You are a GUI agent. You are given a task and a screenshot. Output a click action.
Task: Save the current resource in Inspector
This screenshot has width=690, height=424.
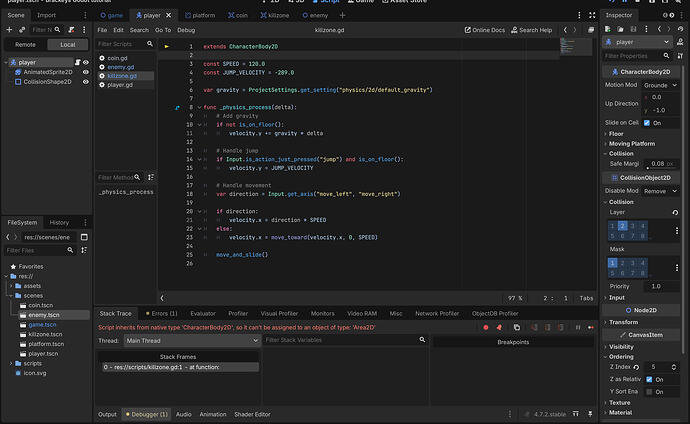pyautogui.click(x=633, y=29)
